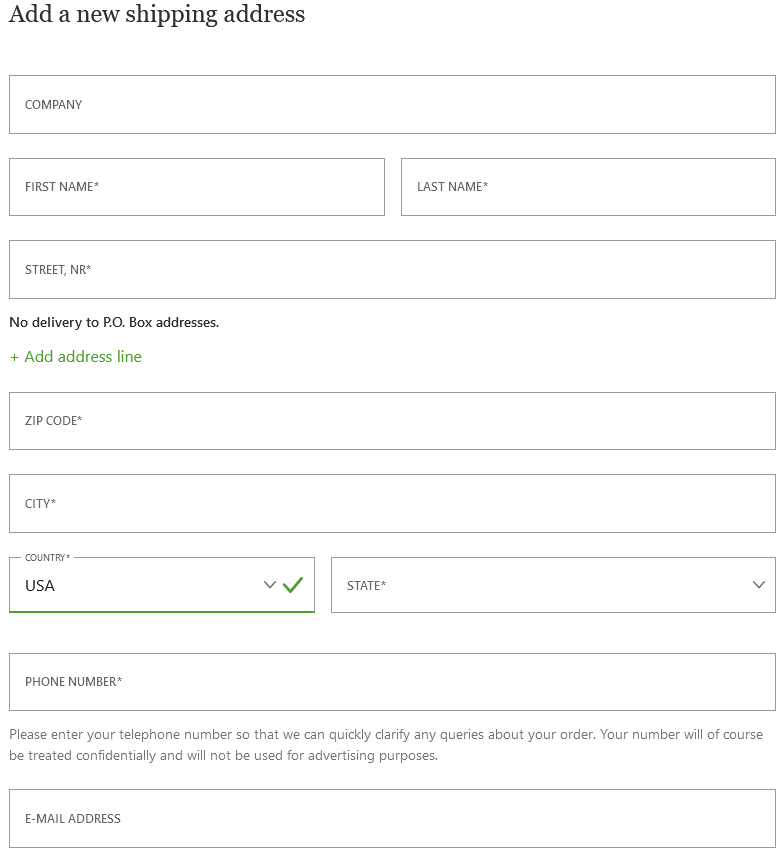
Task: Click the Add a new shipping address heading
Action: tap(157, 14)
